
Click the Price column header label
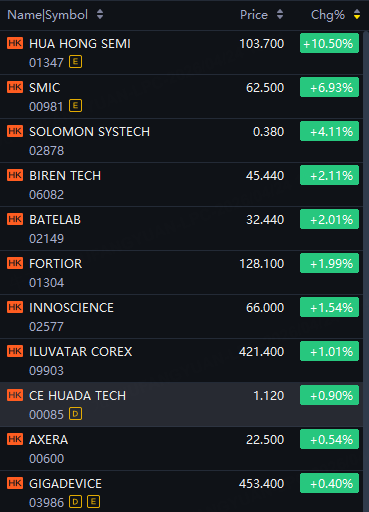[x=254, y=15]
